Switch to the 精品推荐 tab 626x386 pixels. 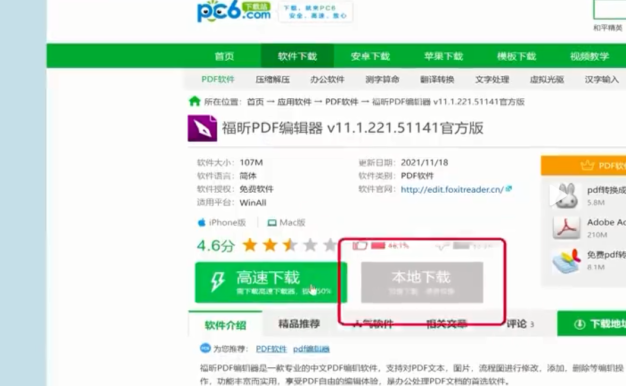(x=299, y=324)
